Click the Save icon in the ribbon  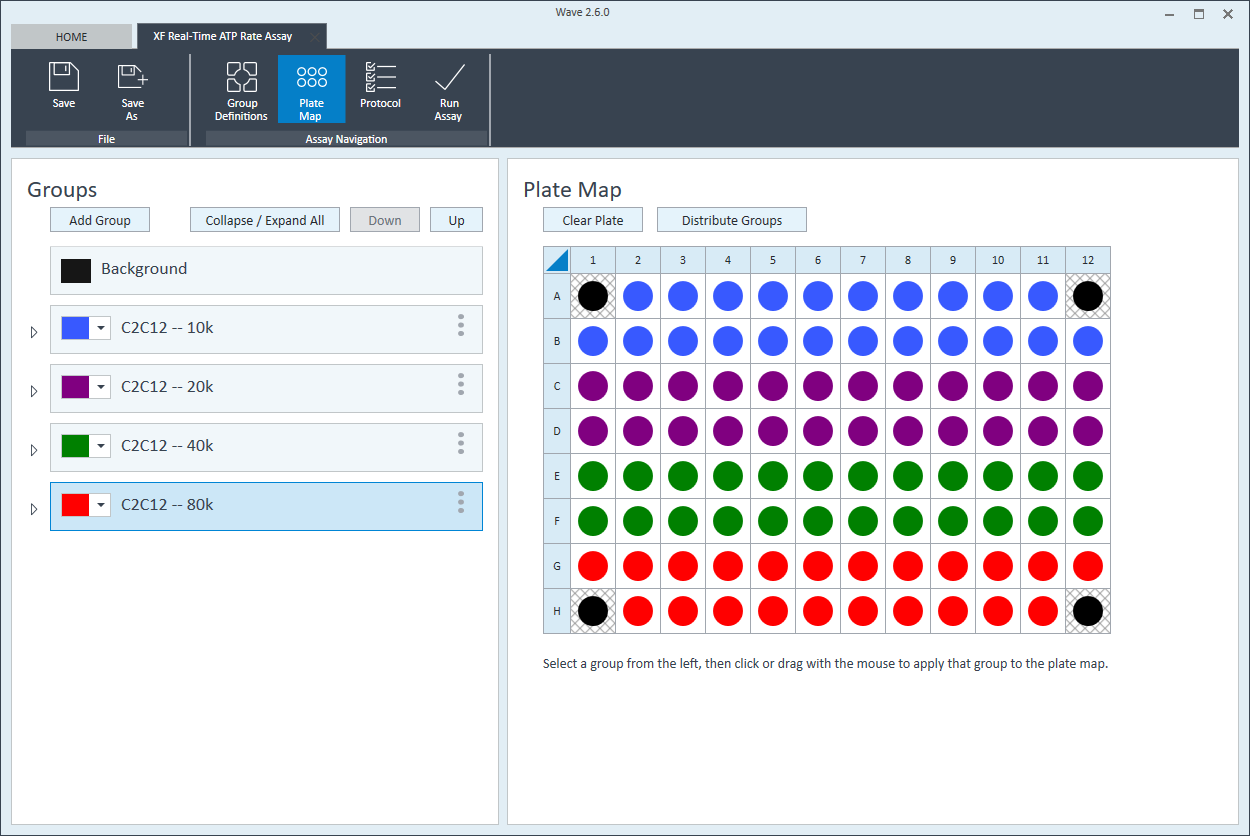tap(64, 78)
